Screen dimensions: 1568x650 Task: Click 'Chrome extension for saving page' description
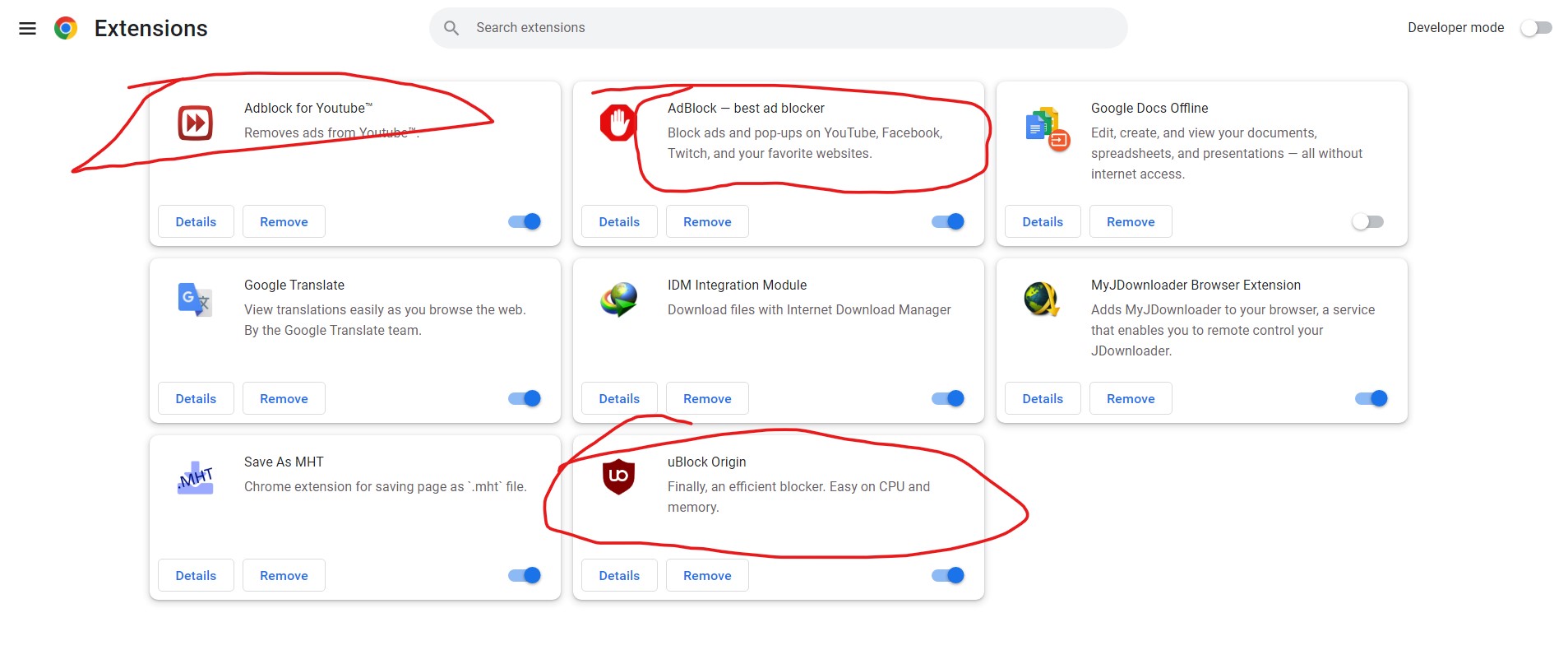(386, 486)
